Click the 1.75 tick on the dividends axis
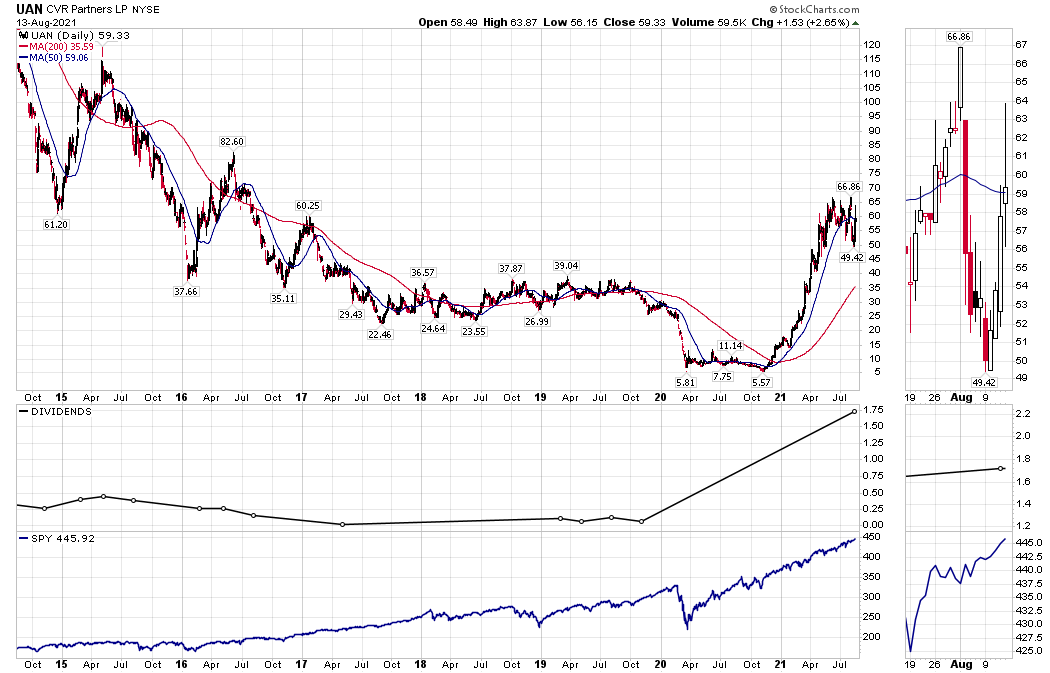 click(874, 409)
